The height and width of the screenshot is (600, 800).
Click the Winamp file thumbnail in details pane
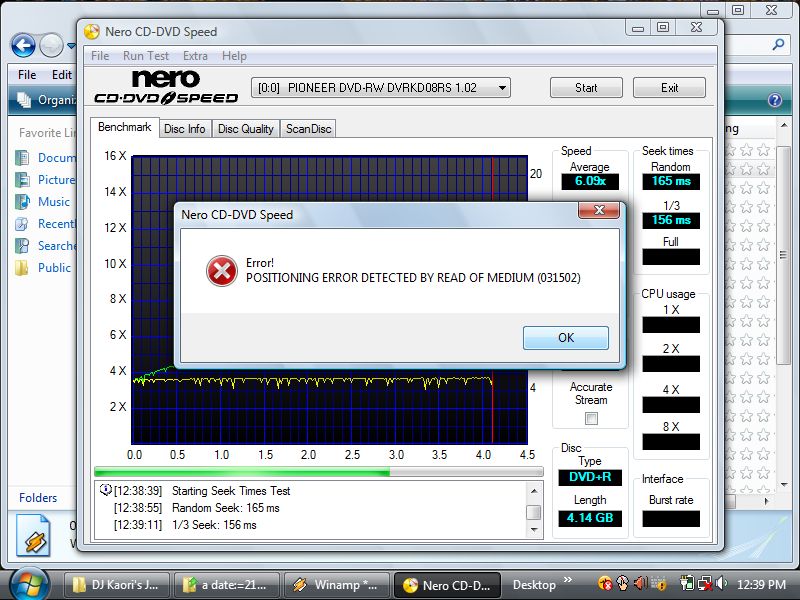click(33, 535)
